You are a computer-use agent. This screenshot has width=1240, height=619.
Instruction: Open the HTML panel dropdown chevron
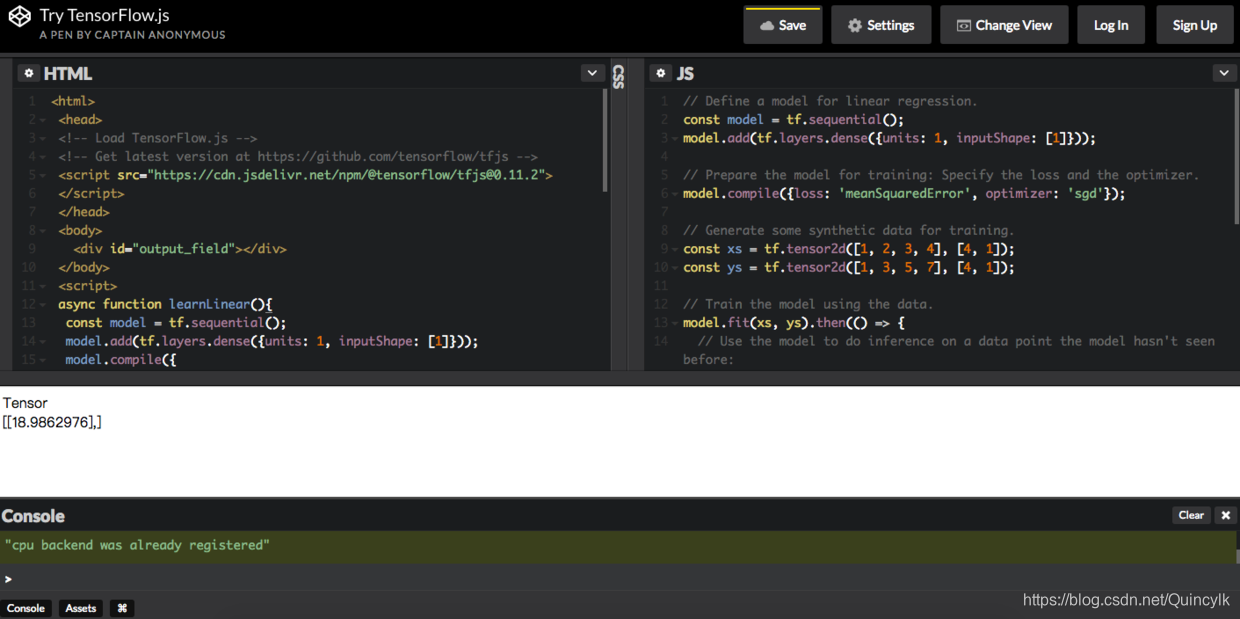click(592, 73)
